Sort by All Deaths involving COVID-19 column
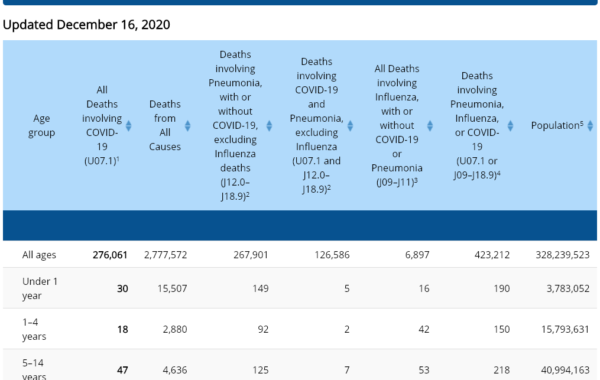 click(129, 126)
